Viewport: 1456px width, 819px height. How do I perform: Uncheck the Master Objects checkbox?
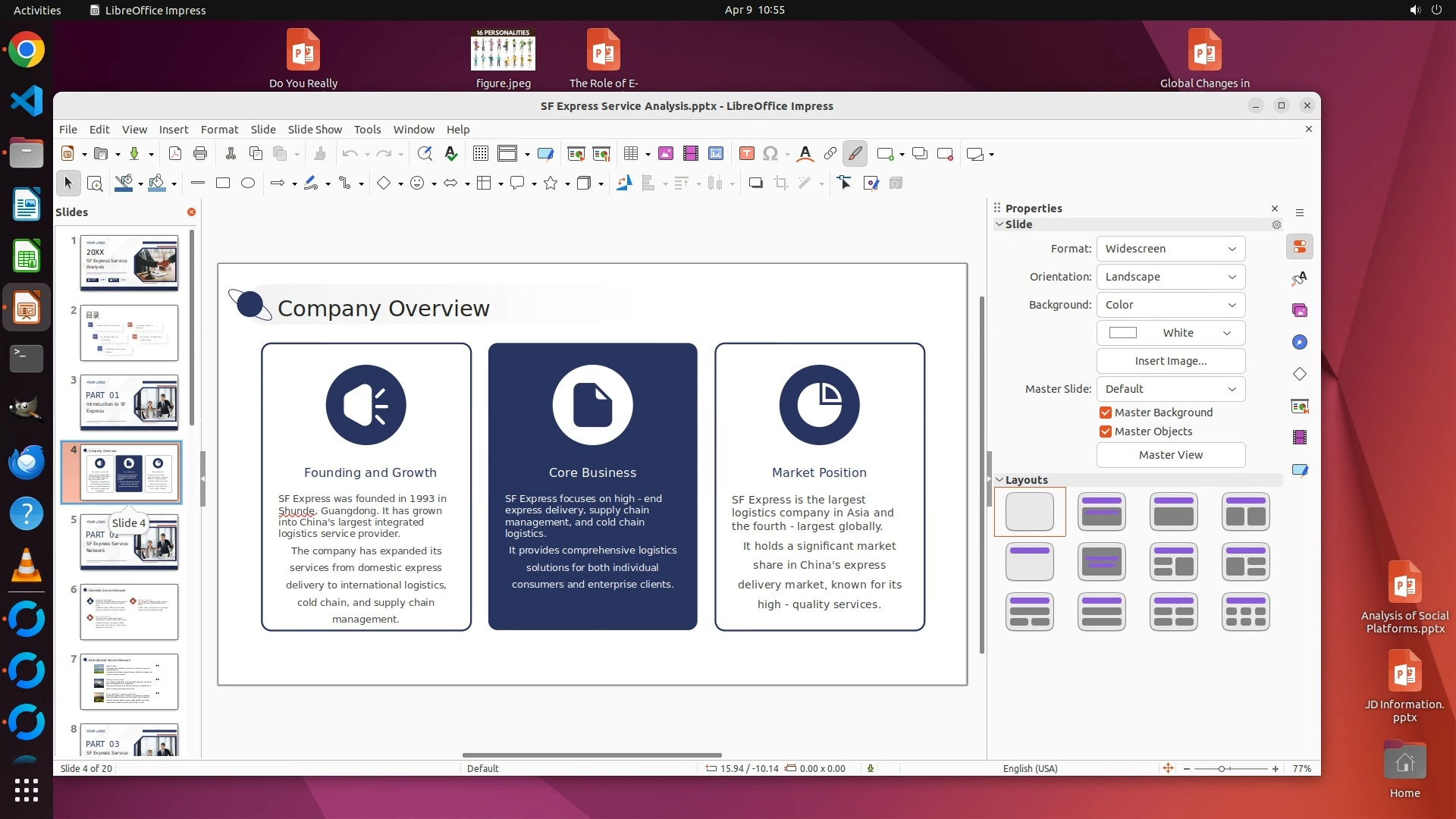point(1106,431)
